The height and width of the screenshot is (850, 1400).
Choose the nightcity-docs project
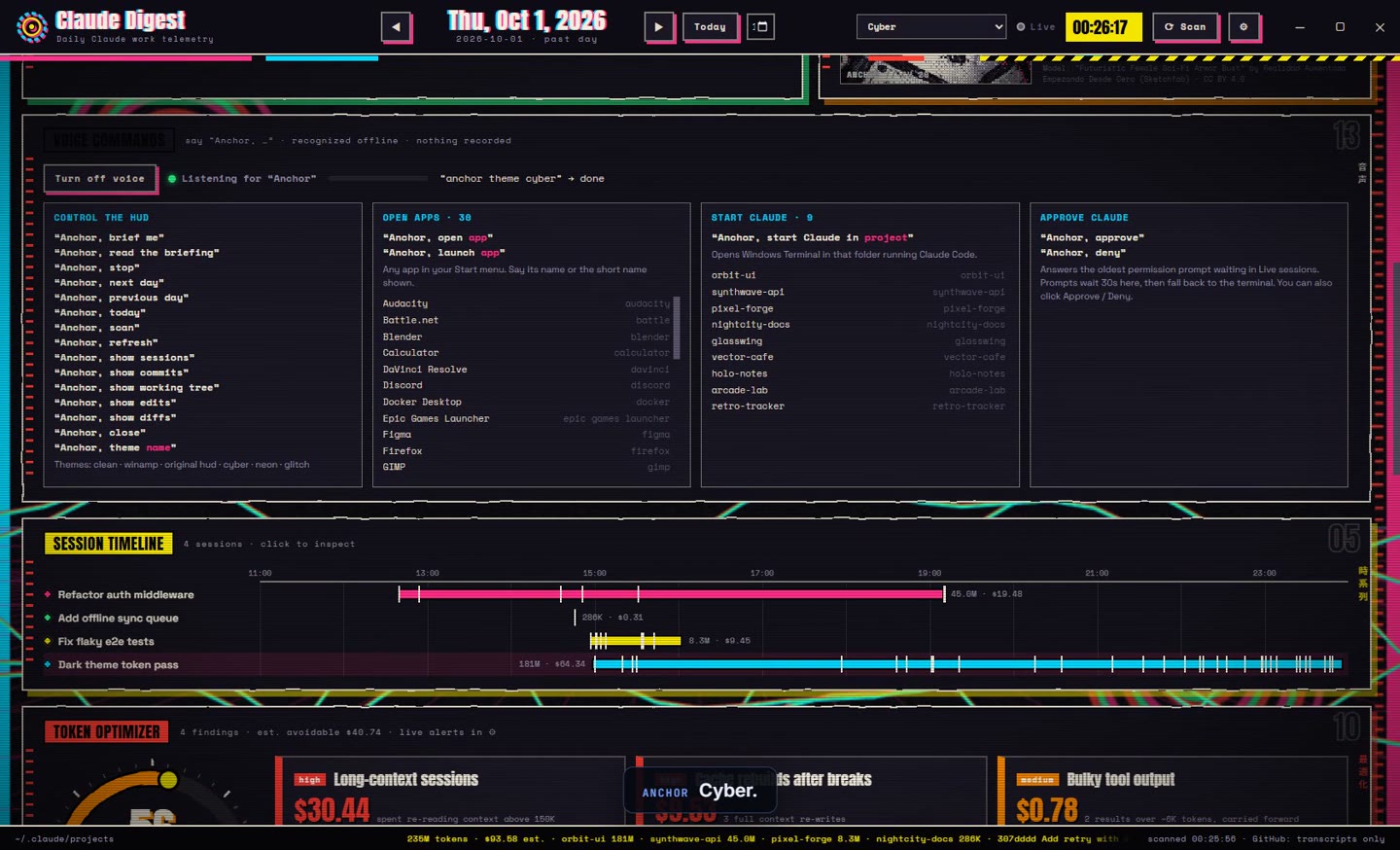coord(858,325)
